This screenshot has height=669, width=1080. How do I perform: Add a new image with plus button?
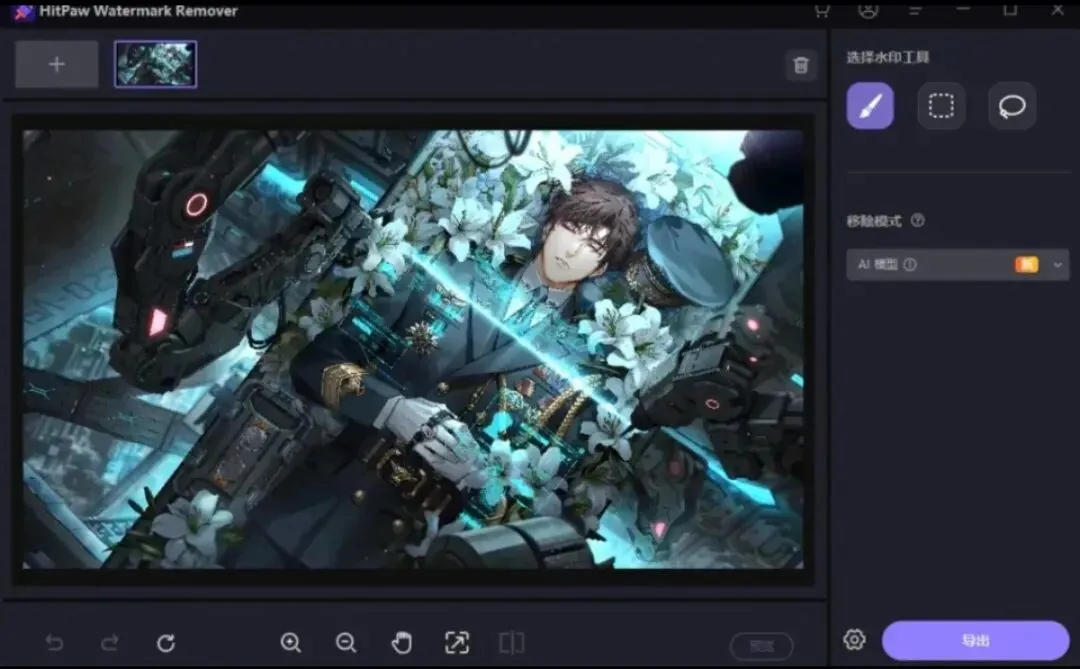coord(56,64)
